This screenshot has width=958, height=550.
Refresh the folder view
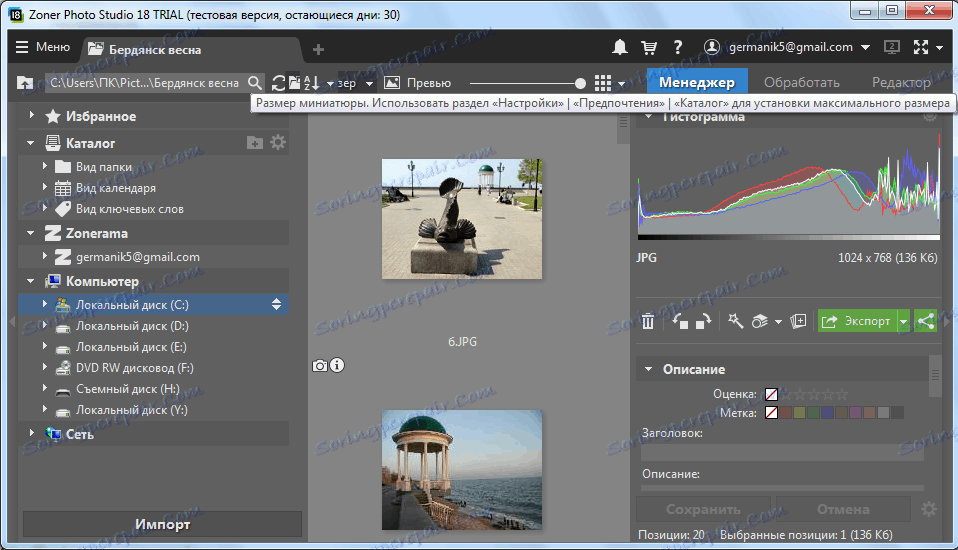tap(279, 83)
